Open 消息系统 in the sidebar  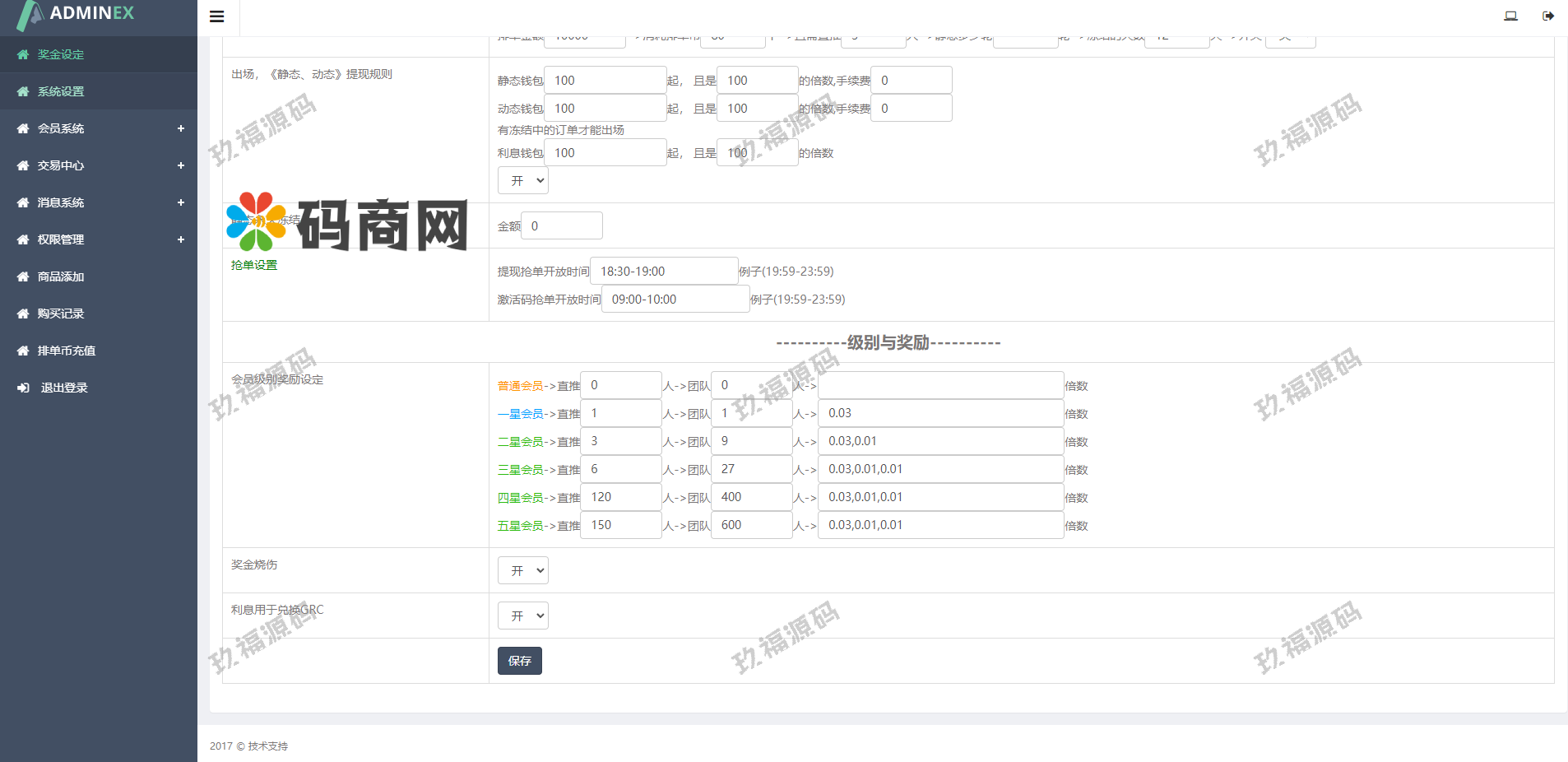tap(61, 203)
